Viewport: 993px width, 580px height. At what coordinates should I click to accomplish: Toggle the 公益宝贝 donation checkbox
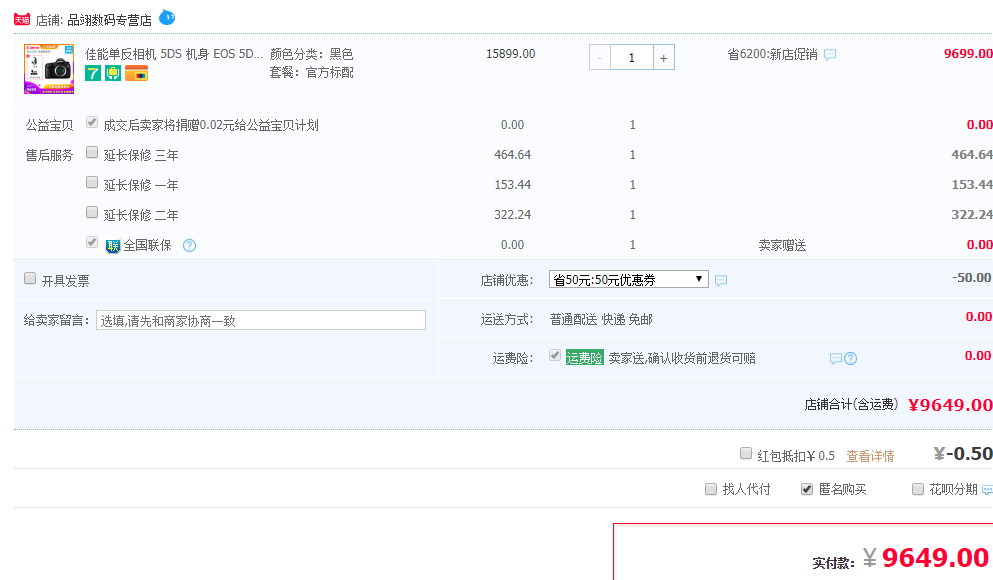tap(92, 122)
